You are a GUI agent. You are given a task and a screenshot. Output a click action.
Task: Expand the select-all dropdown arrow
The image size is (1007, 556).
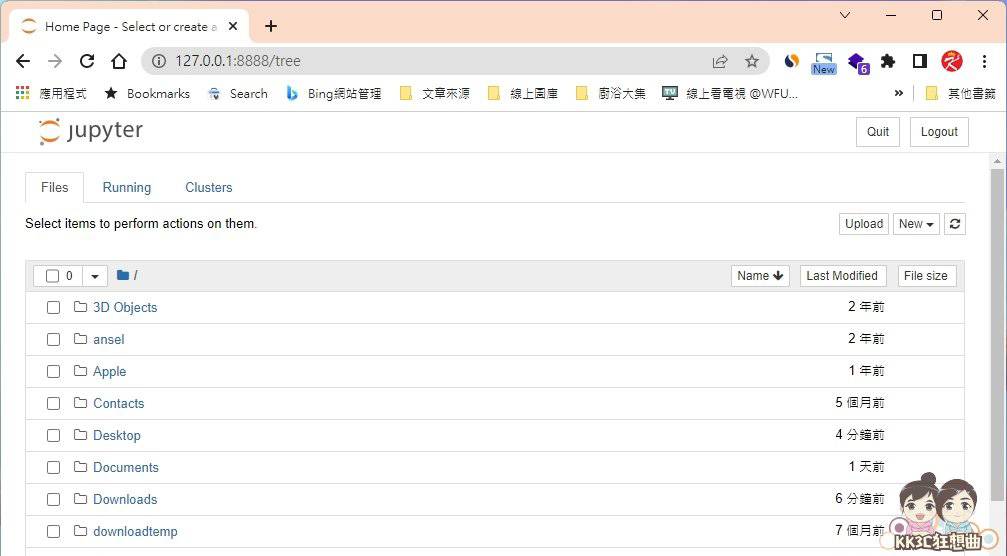[x=95, y=276]
